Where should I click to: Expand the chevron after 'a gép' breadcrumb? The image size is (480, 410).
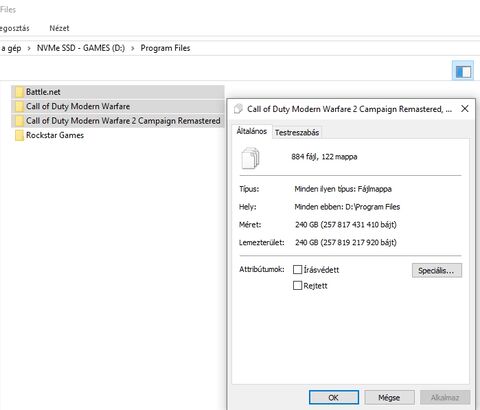pyautogui.click(x=29, y=48)
